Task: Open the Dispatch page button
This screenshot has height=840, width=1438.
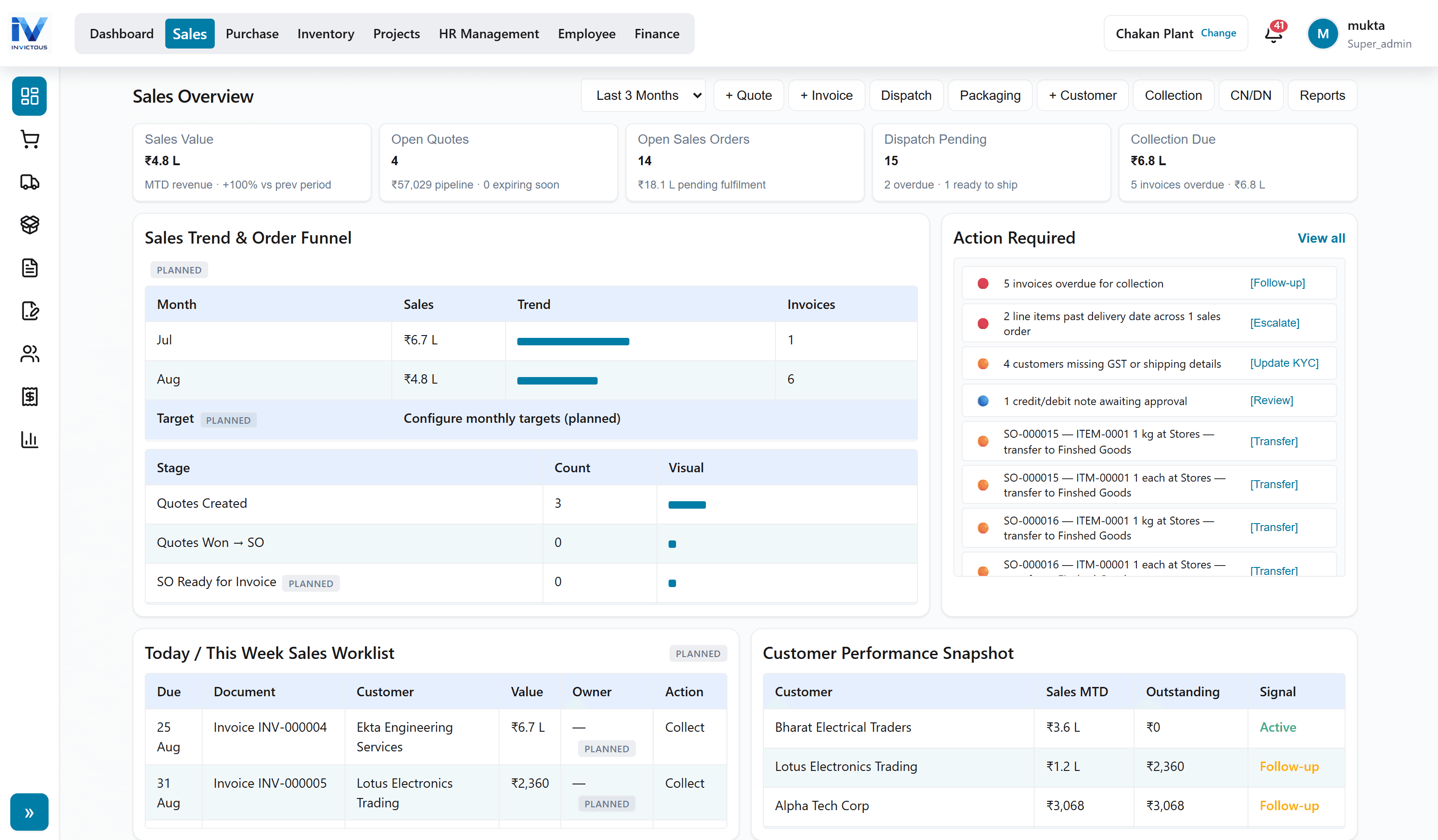Action: pos(906,95)
